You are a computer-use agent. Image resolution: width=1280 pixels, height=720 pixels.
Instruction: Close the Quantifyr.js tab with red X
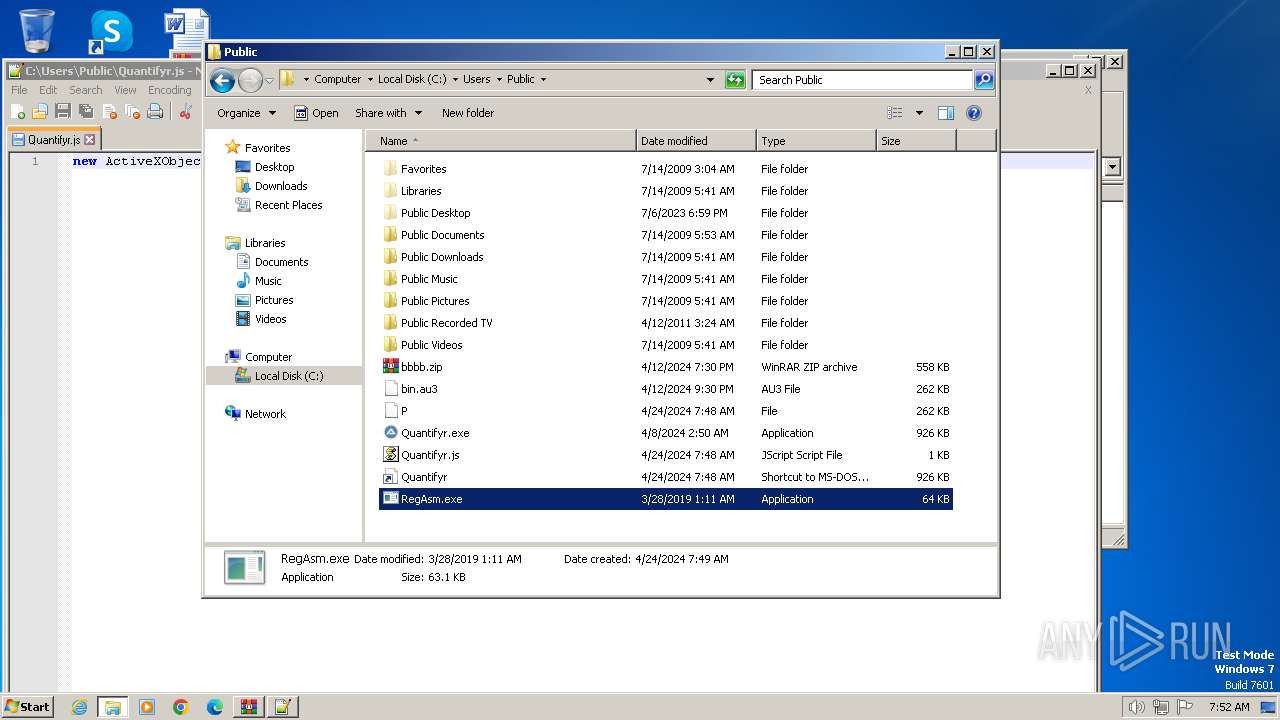click(90, 140)
